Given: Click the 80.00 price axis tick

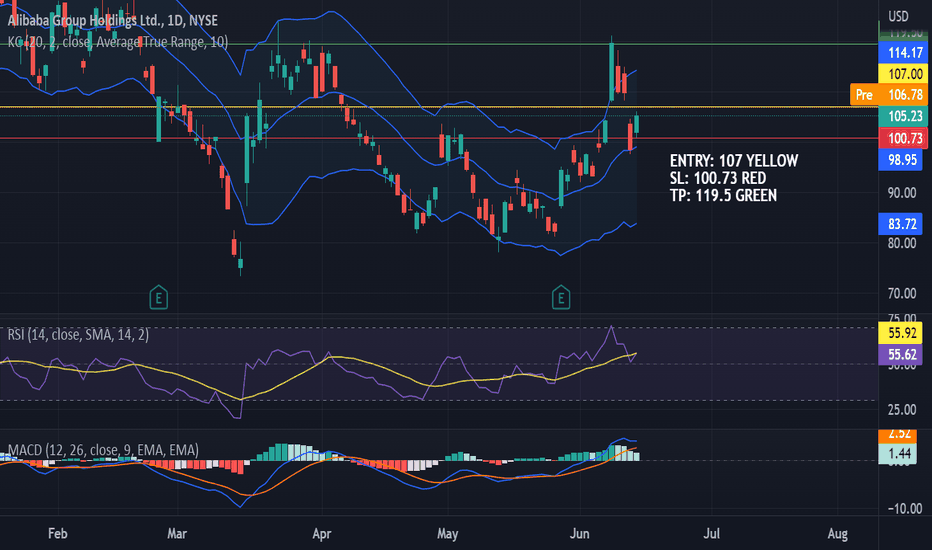Looking at the screenshot, I should pos(902,243).
